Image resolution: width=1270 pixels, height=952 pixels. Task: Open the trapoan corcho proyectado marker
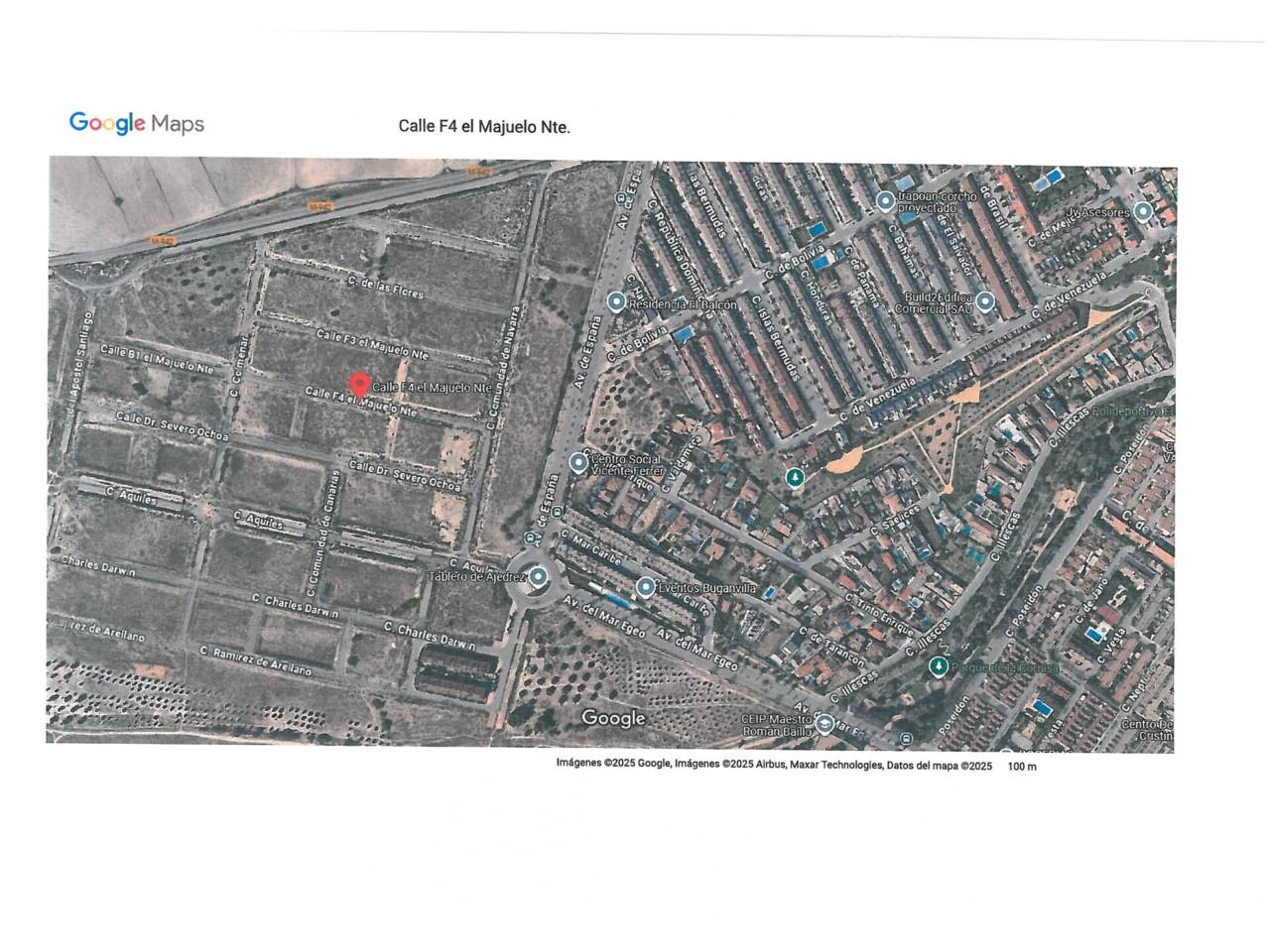click(x=885, y=201)
